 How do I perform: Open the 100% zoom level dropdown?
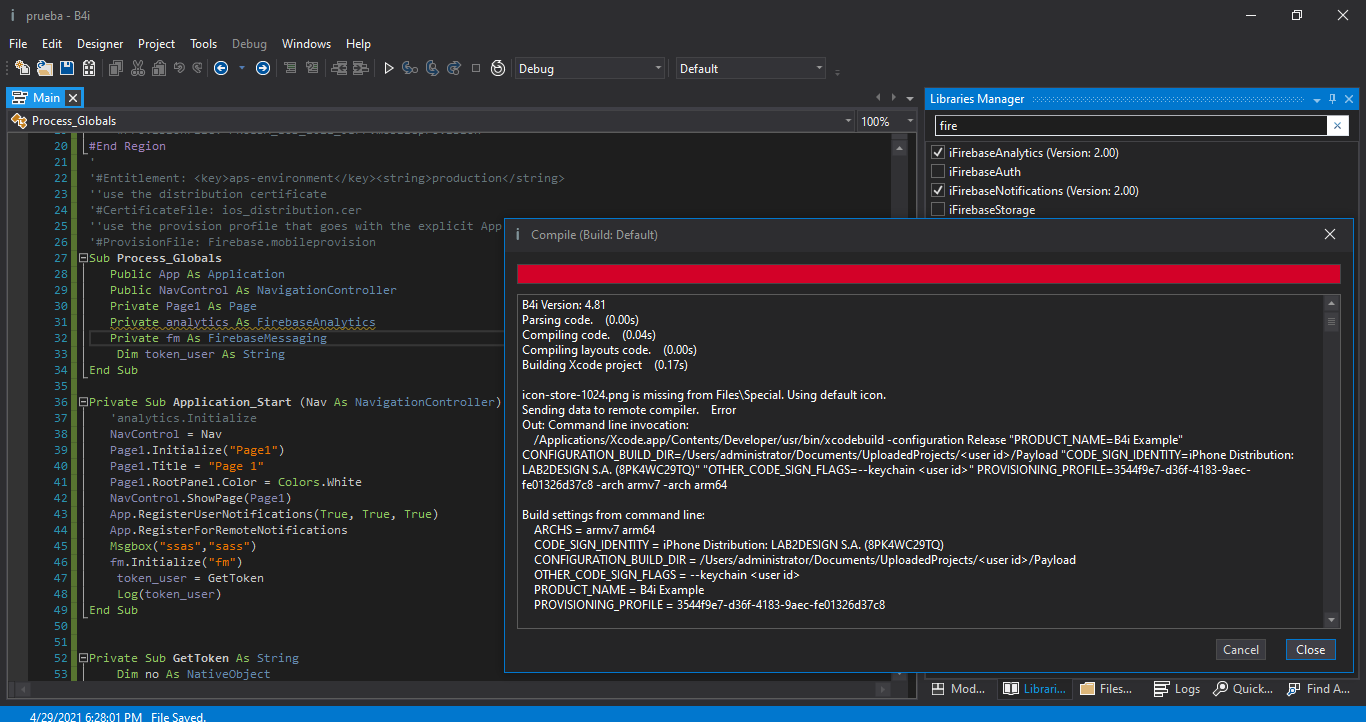[886, 121]
